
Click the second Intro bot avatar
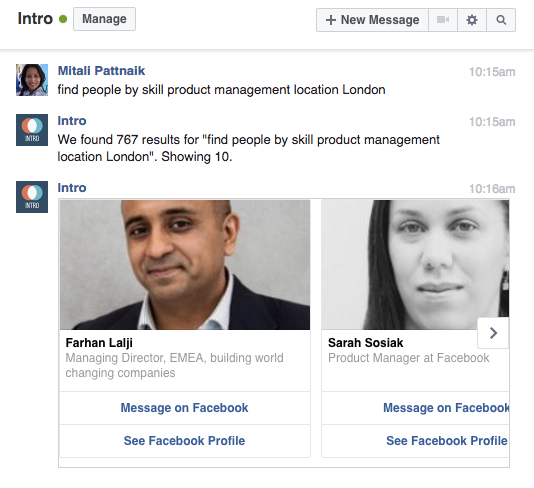[x=32, y=197]
